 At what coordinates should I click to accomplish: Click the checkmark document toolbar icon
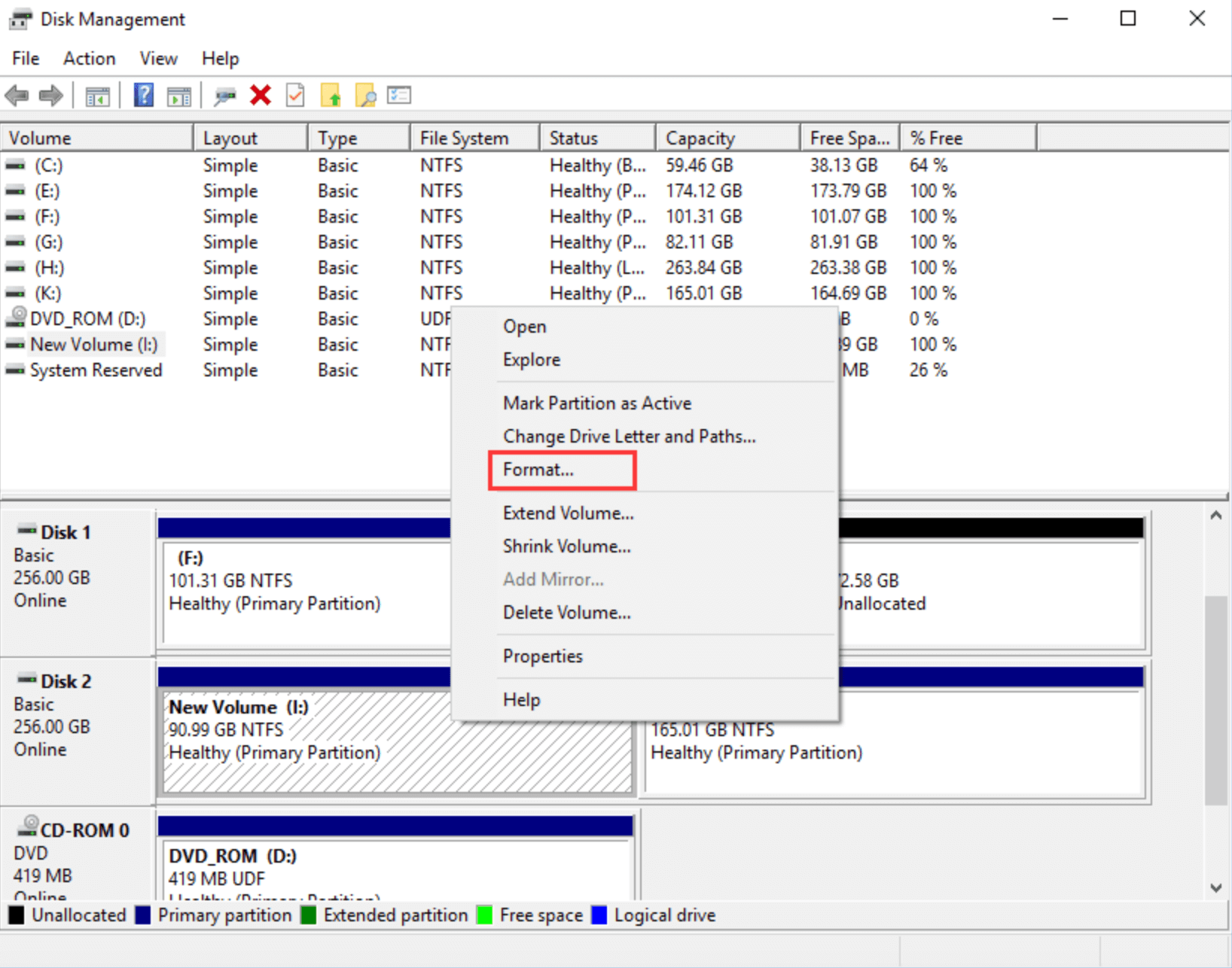point(294,95)
